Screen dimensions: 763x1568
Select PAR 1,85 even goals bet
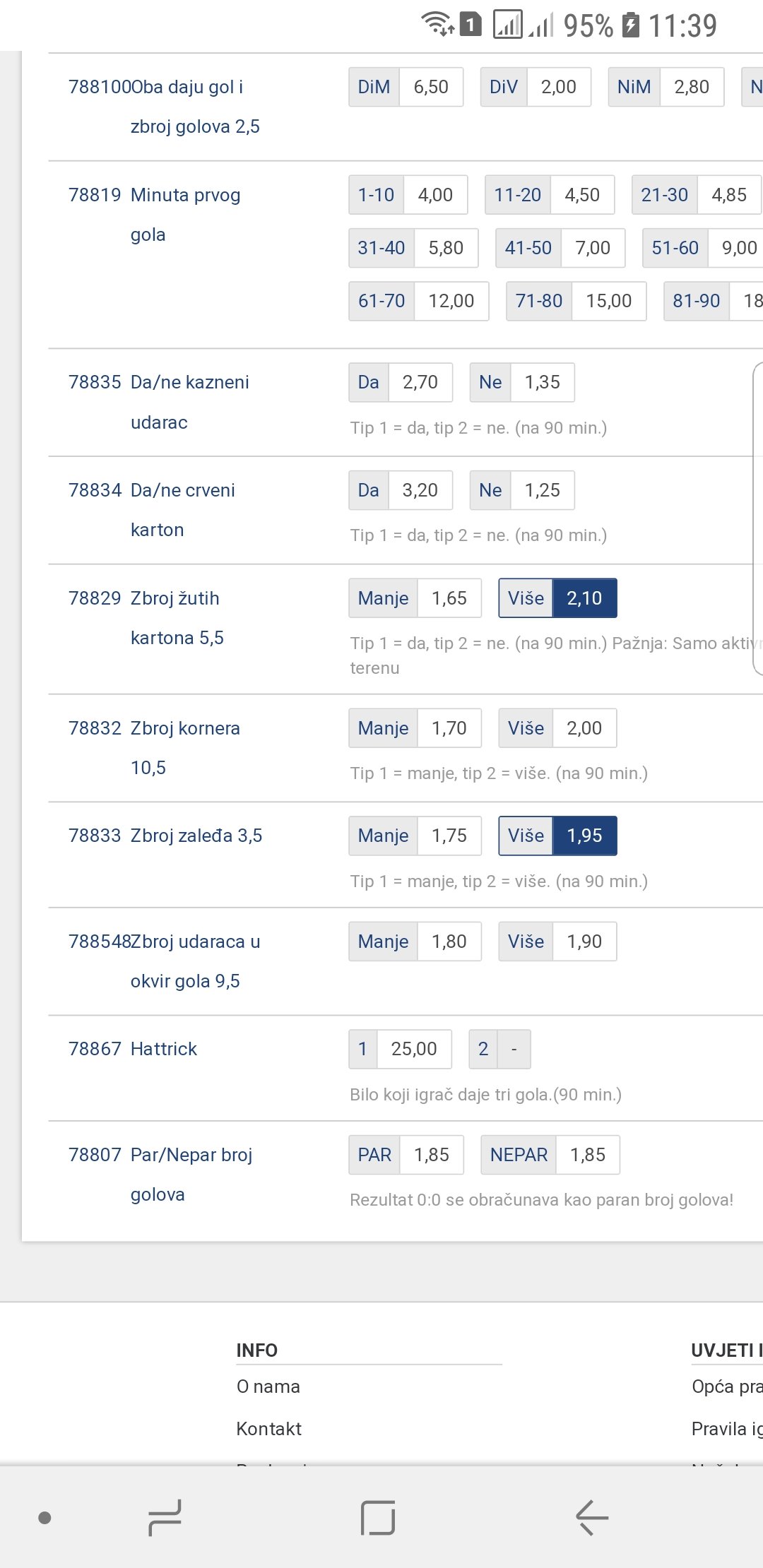coord(406,1155)
